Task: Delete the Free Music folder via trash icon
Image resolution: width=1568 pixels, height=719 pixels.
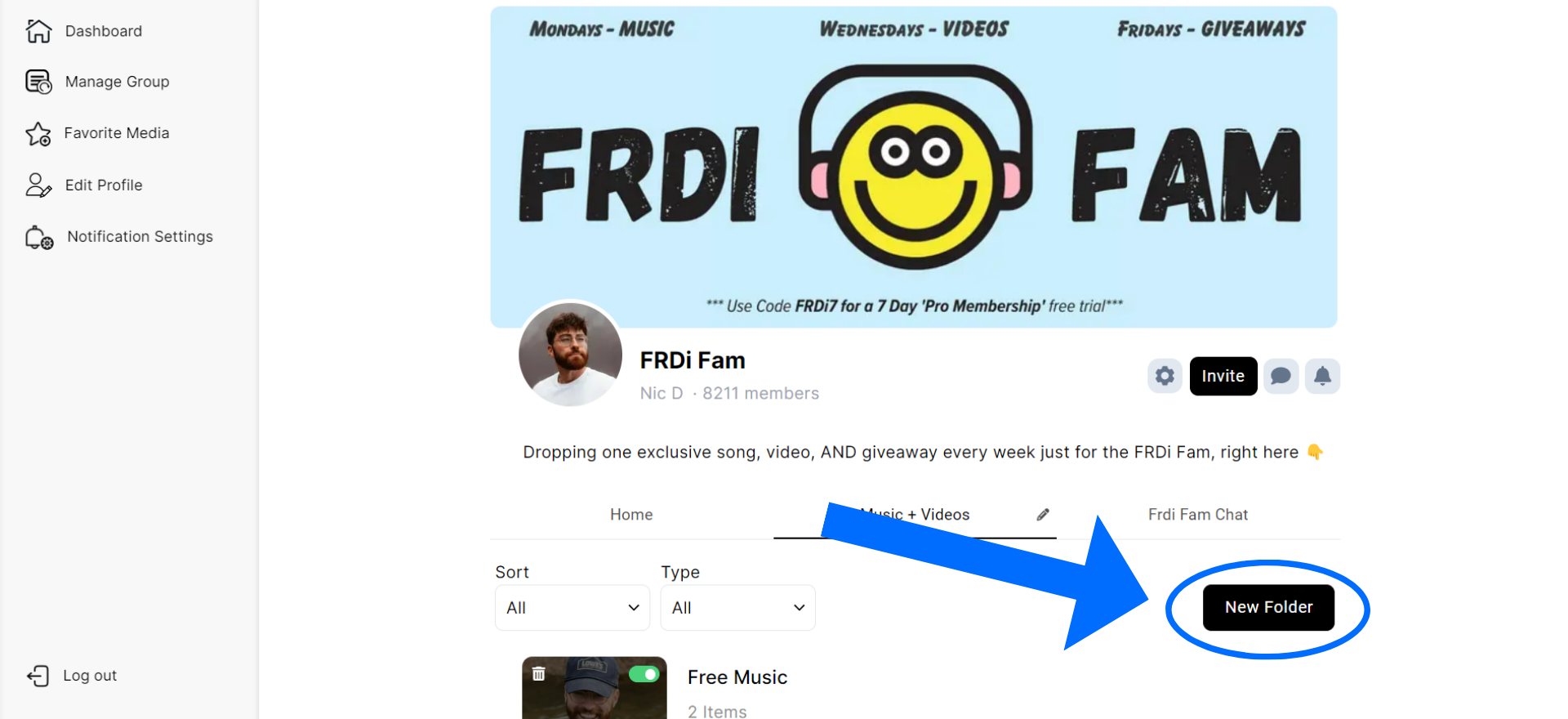Action: click(x=538, y=674)
